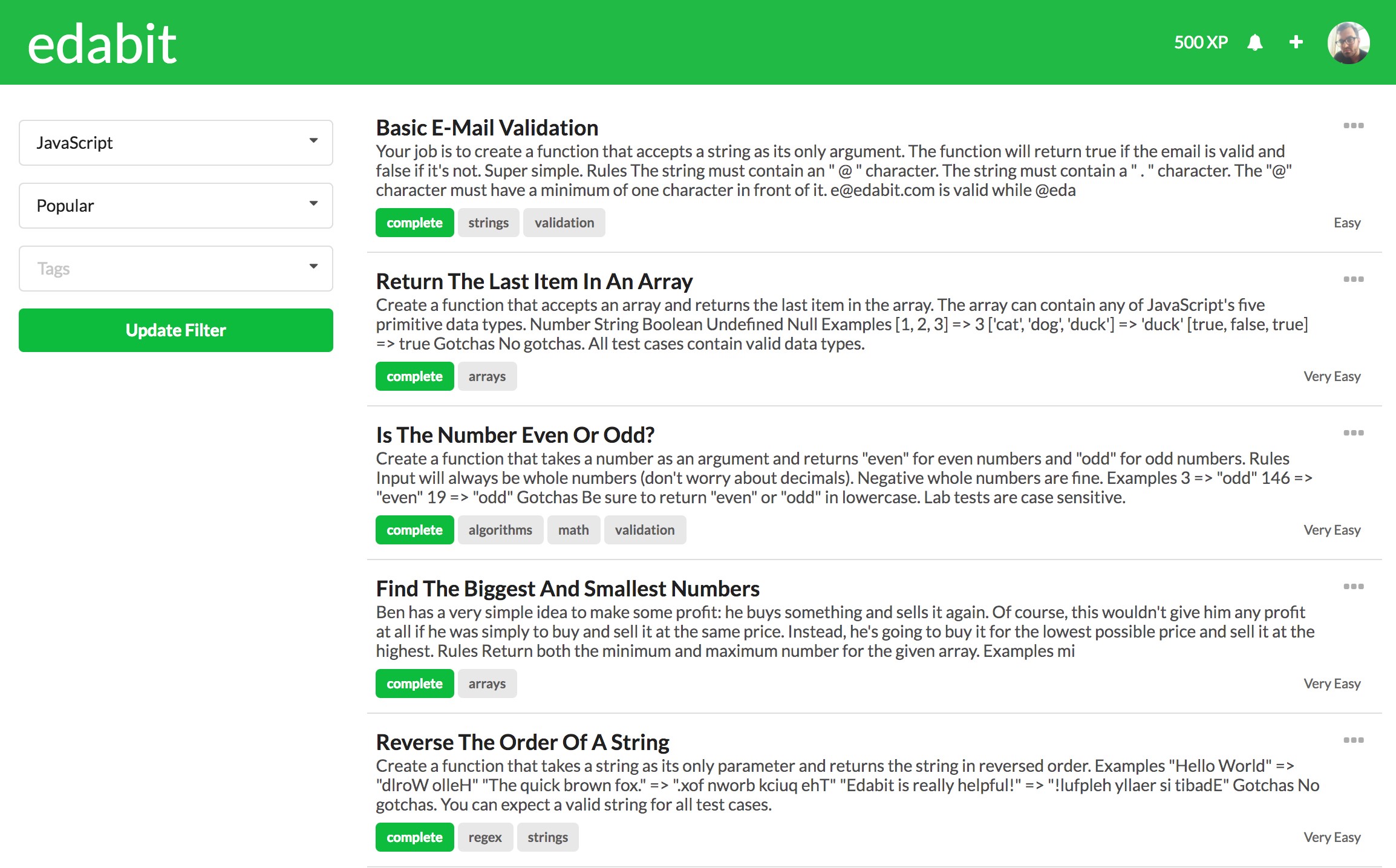This screenshot has height=868, width=1396.
Task: Click the 500 XP indicator
Action: click(1201, 42)
